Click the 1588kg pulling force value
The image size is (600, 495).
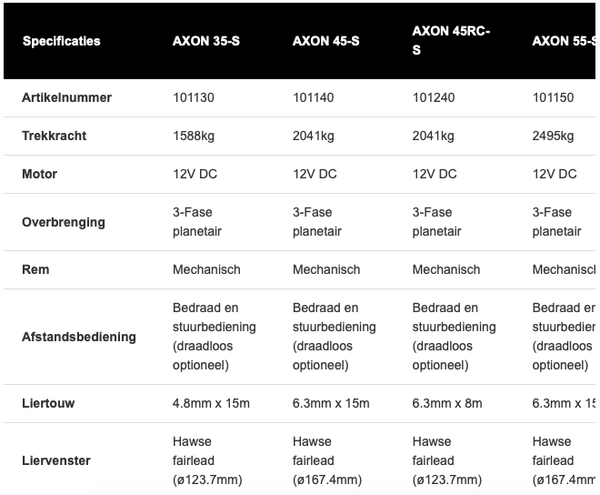194,136
